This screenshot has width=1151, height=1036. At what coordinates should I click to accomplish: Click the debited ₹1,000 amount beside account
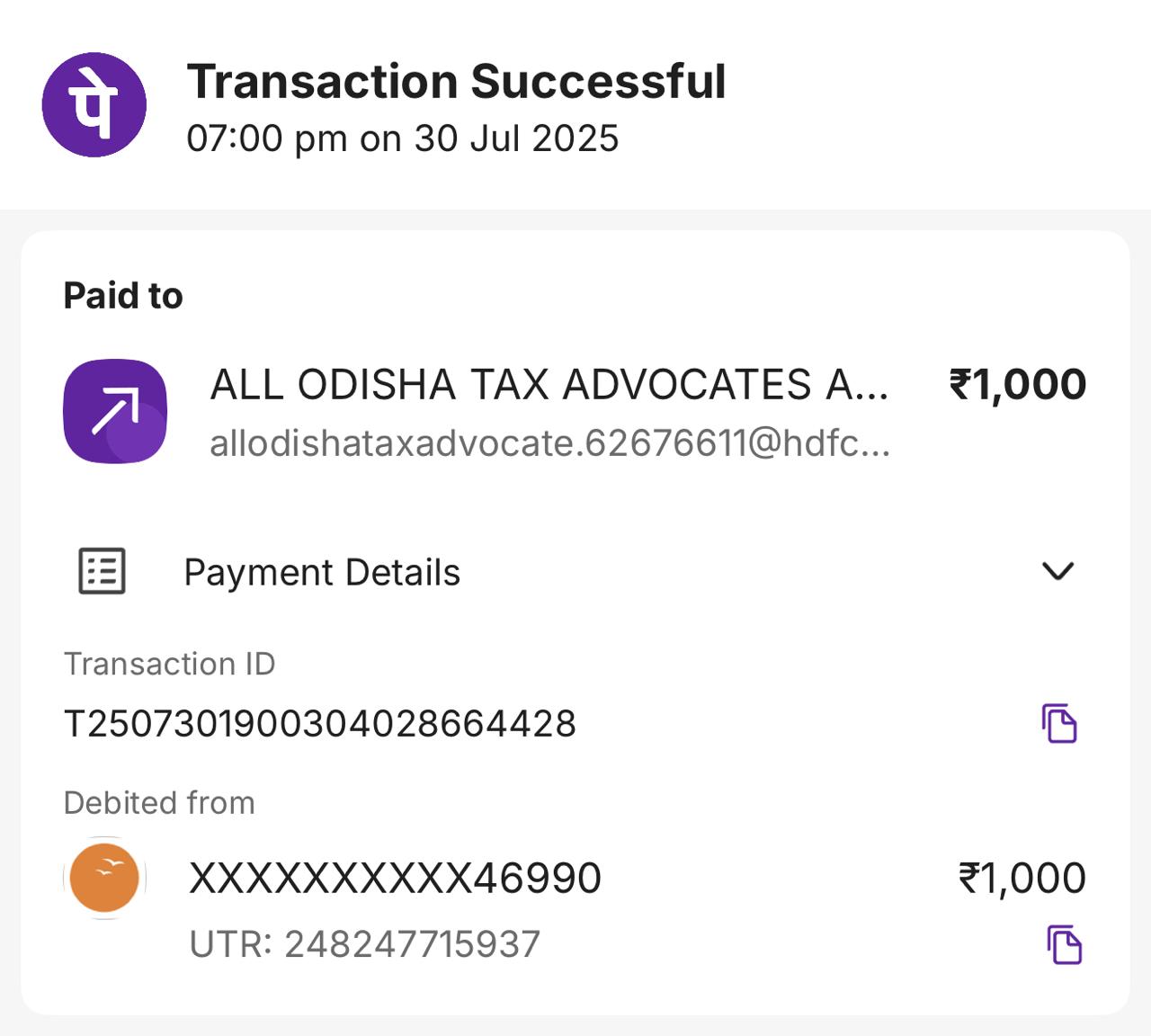(x=1022, y=879)
